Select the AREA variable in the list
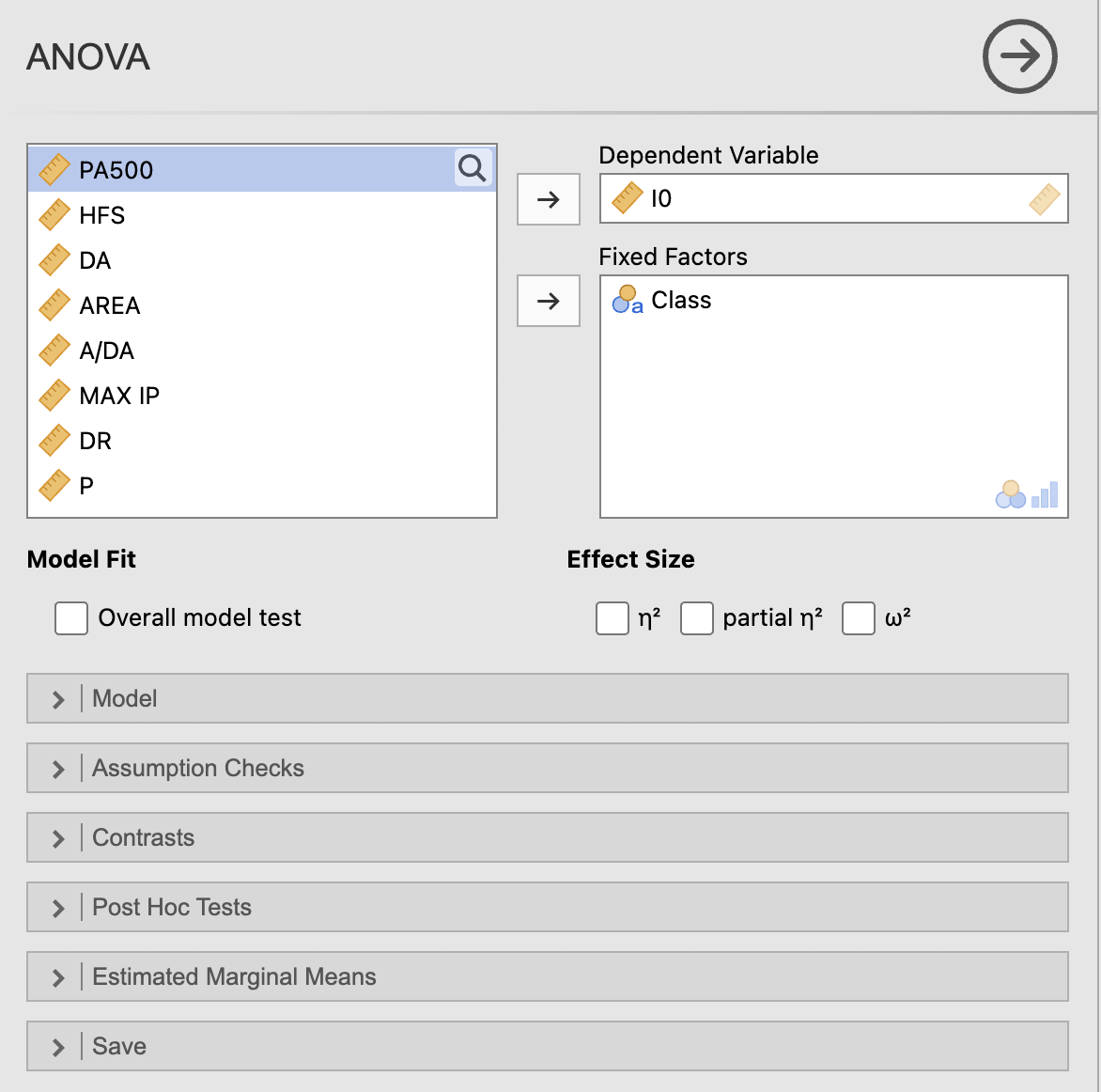 tap(262, 305)
